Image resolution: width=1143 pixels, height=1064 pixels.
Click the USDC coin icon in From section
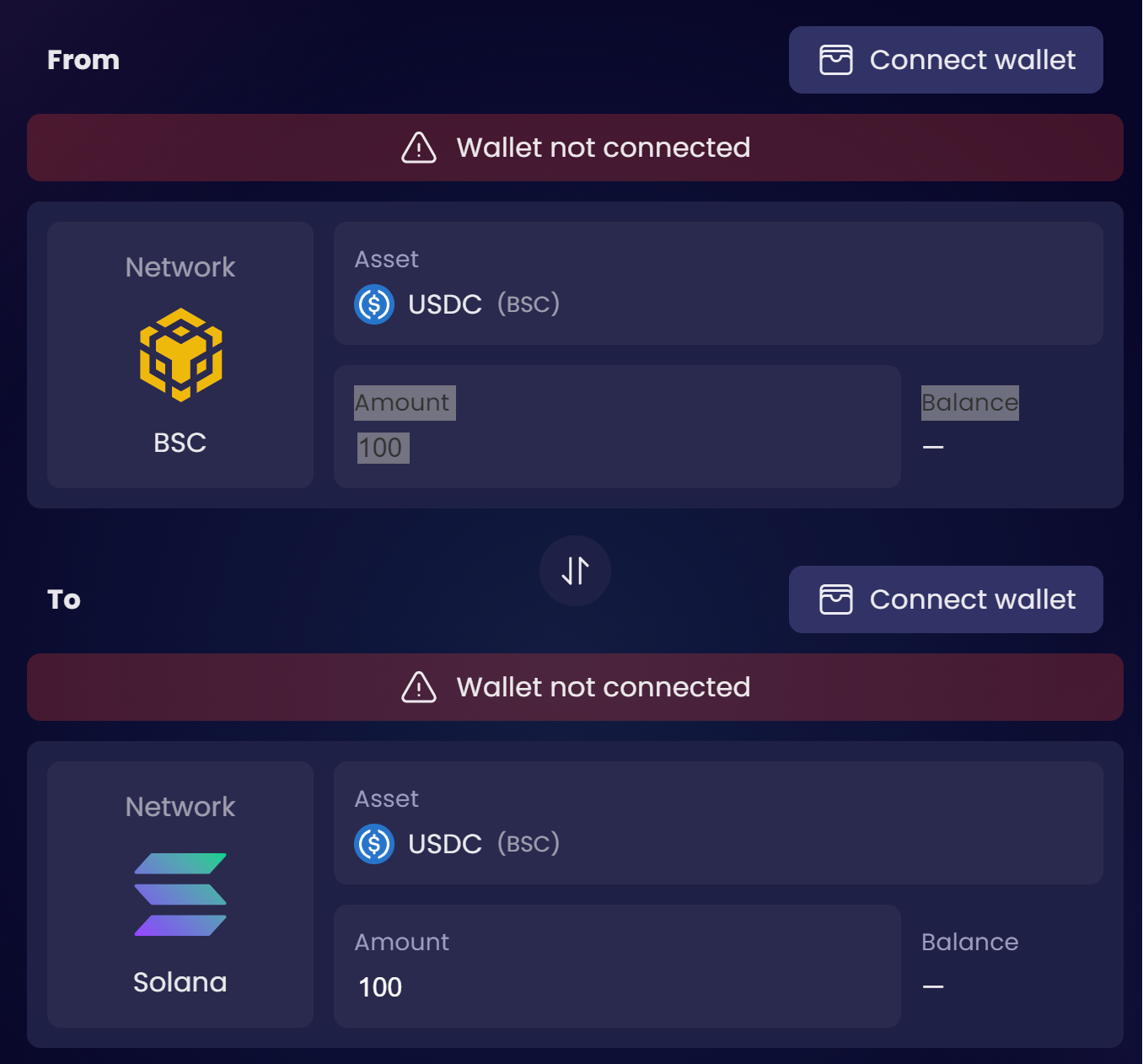coord(374,304)
